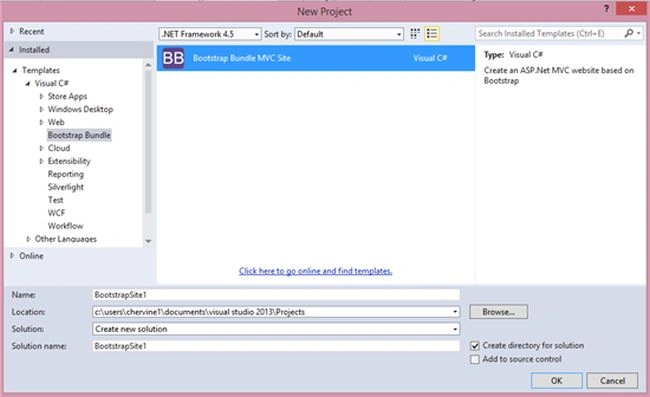The image size is (650, 397).
Task: Open the search options dropdown arrow
Action: 639,33
